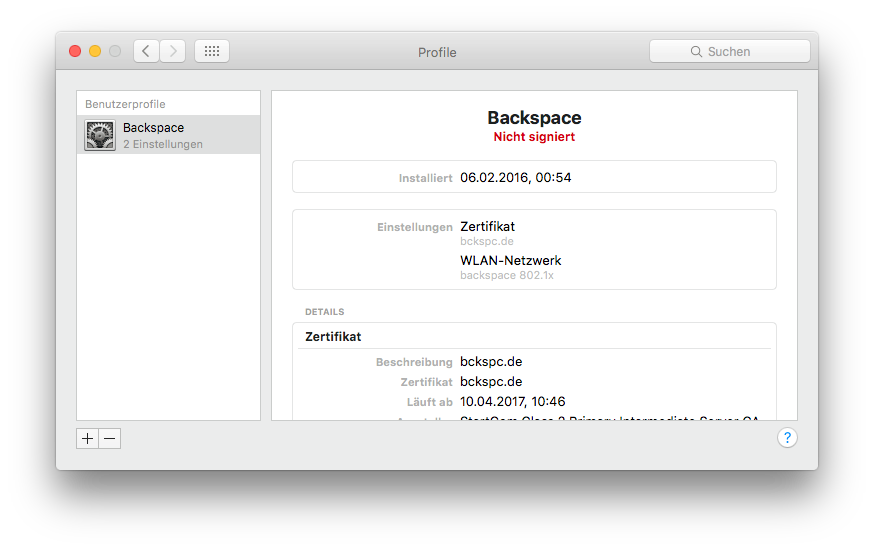
Task: Minimize the window with the yellow button
Action: (95, 51)
